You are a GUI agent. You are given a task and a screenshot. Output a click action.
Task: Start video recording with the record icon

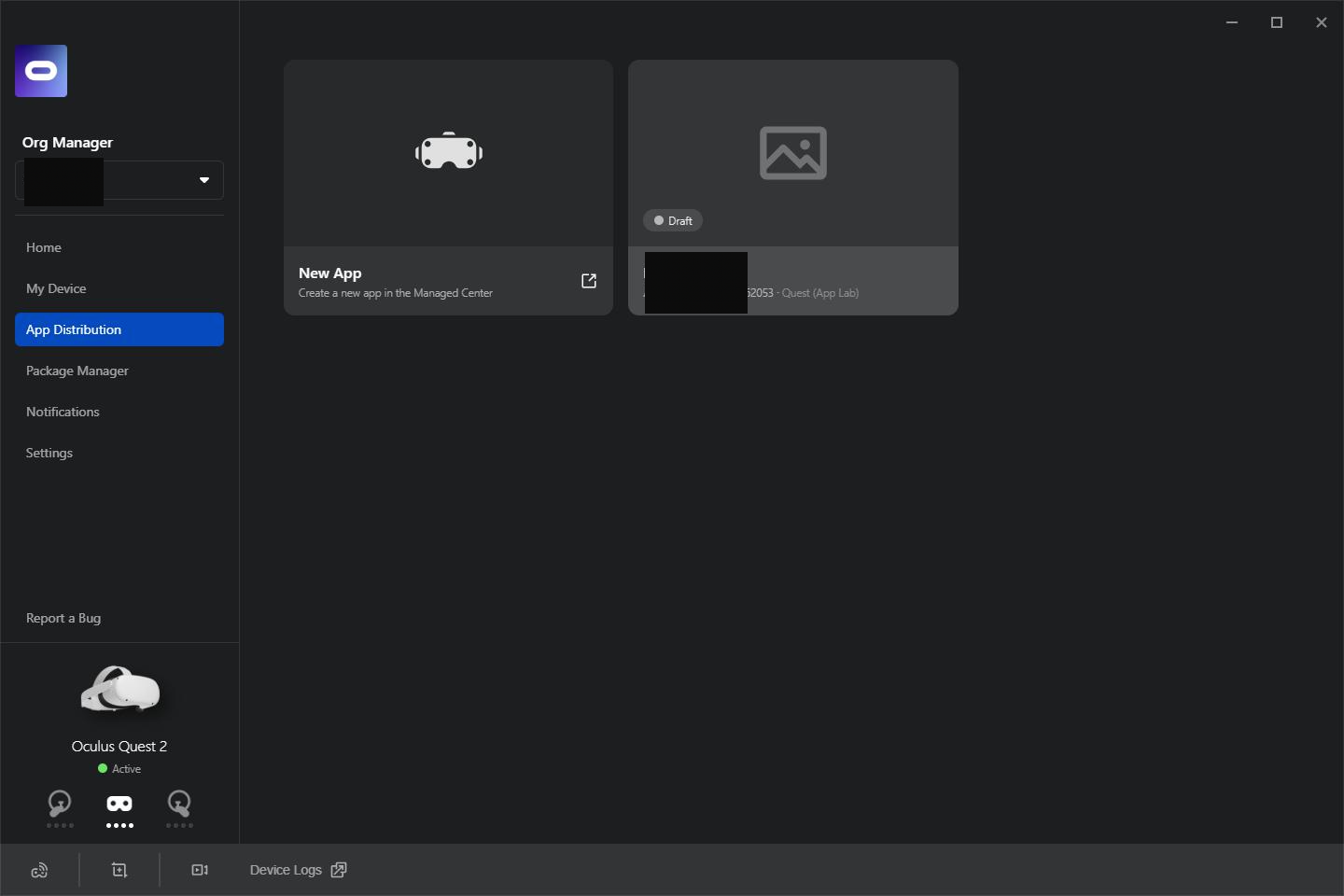tap(200, 870)
